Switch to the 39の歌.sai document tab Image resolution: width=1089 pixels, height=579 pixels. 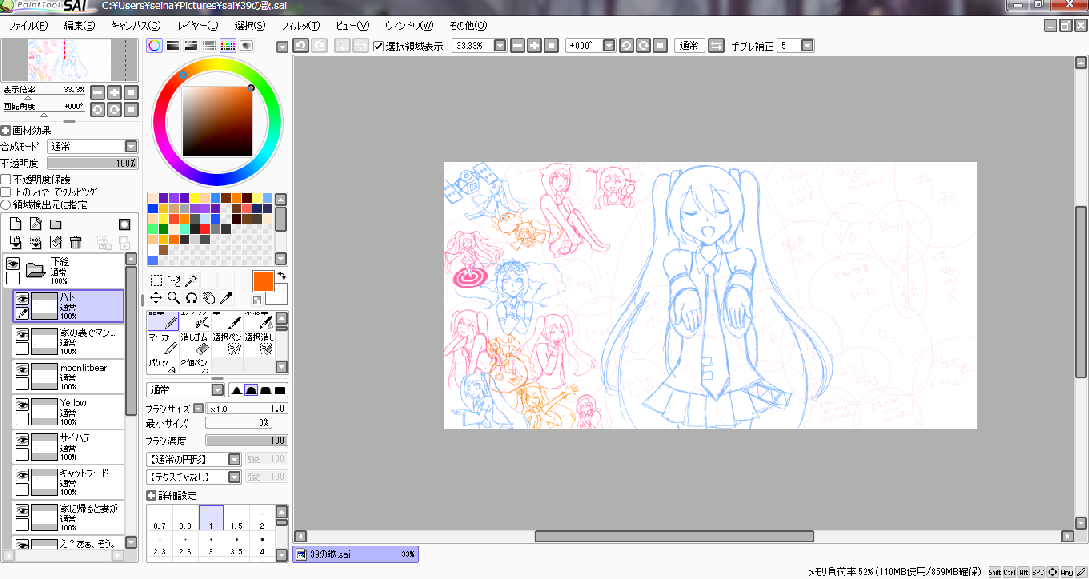tap(356, 554)
